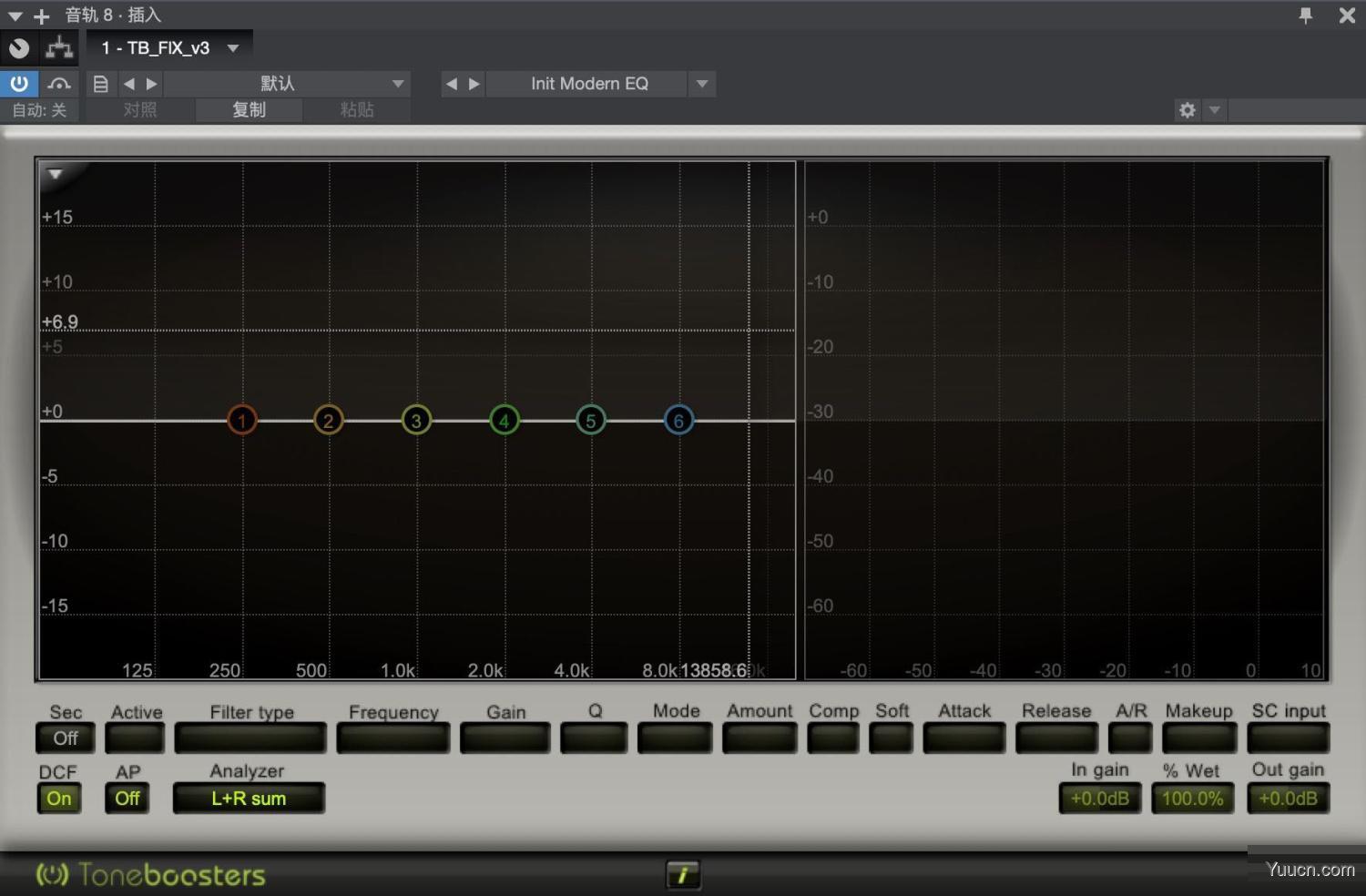This screenshot has width=1366, height=896.
Task: Select the routing view icon
Action: click(x=57, y=47)
